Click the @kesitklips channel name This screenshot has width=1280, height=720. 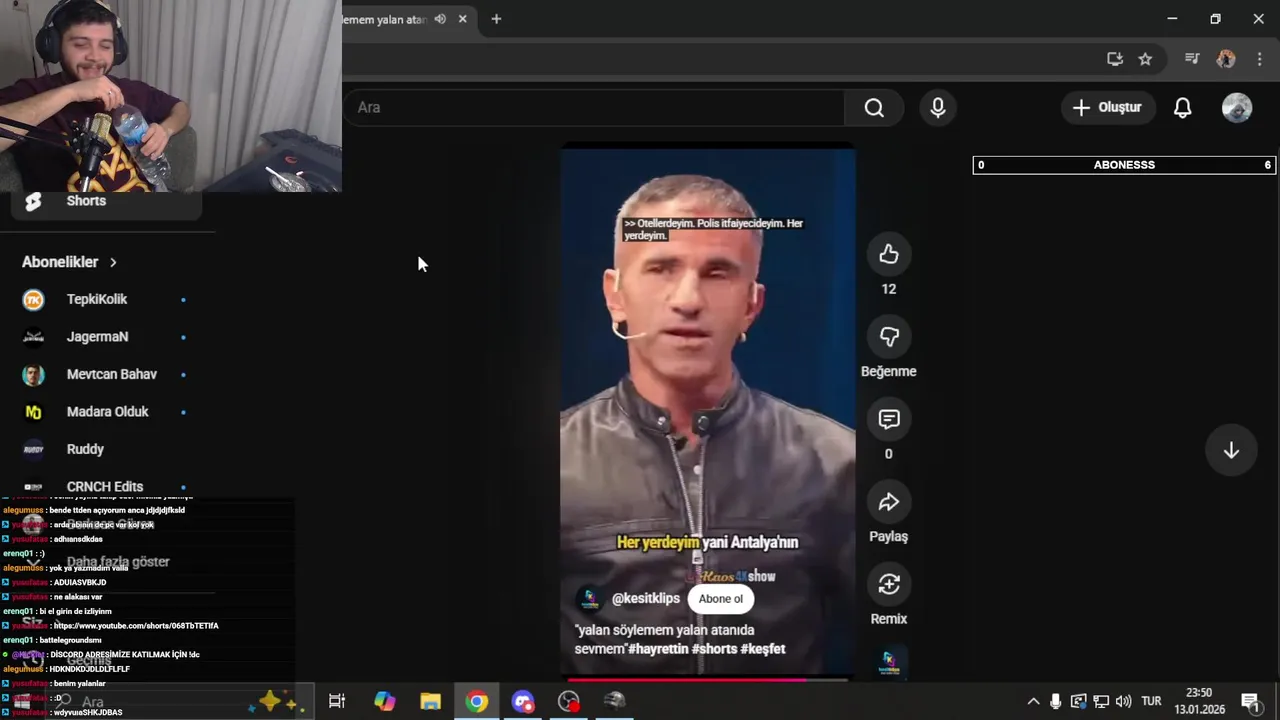[645, 599]
